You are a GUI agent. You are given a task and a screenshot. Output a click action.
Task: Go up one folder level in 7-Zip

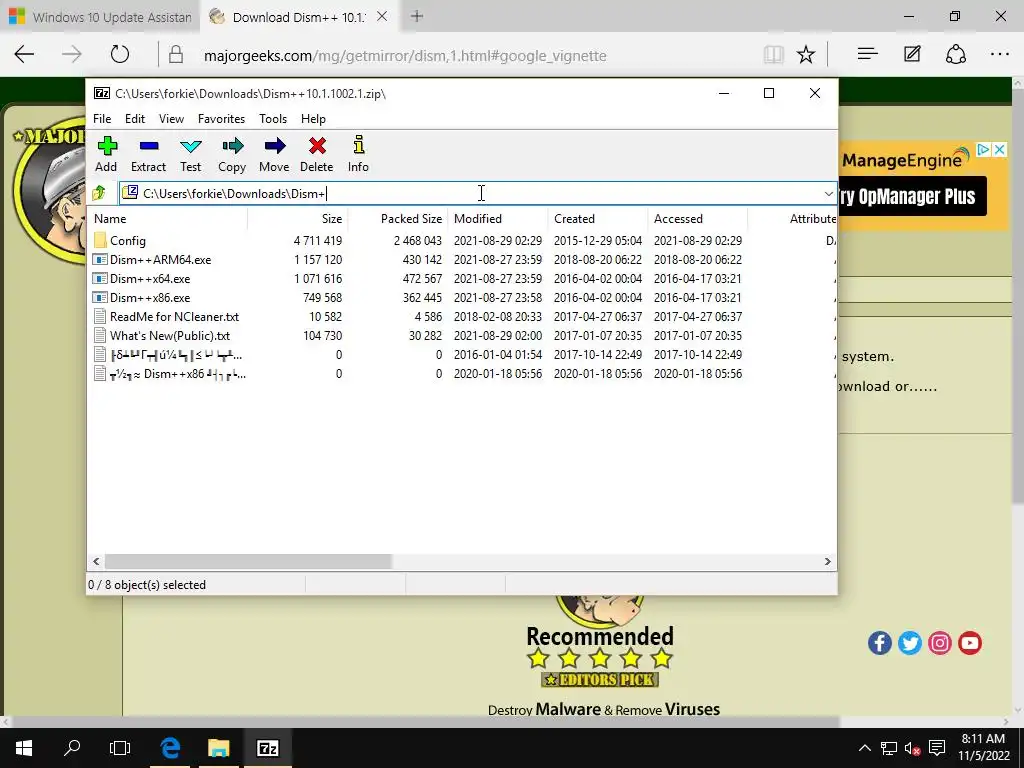[99, 193]
